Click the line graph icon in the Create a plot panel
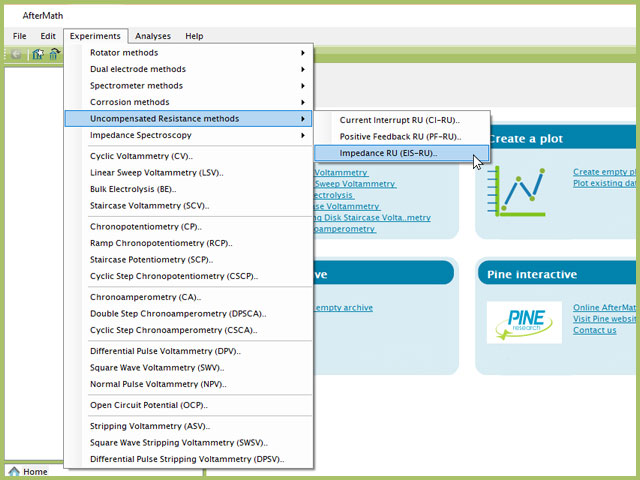Viewport: 640px width, 480px height. point(516,191)
